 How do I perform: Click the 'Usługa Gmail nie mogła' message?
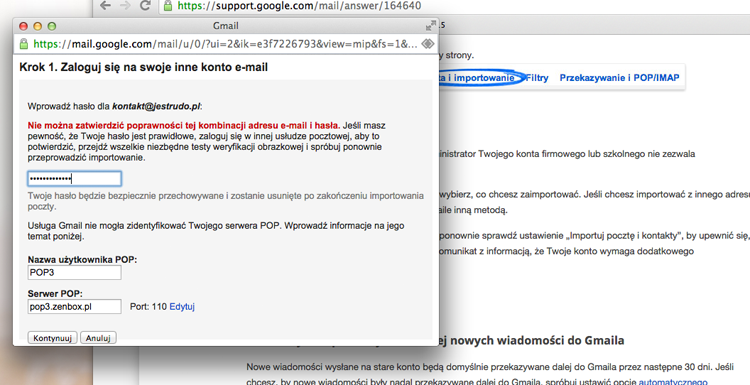[x=216, y=231]
